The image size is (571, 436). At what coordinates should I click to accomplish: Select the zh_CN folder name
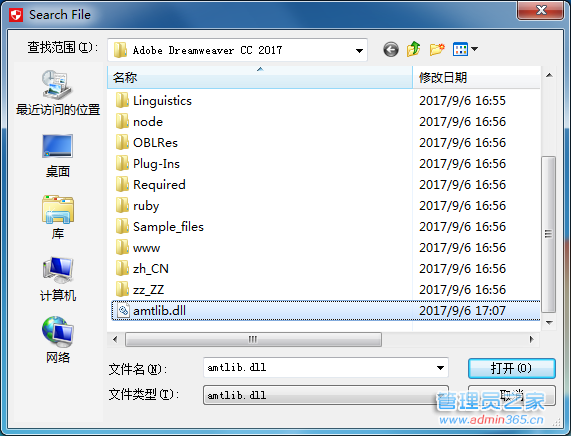(151, 269)
